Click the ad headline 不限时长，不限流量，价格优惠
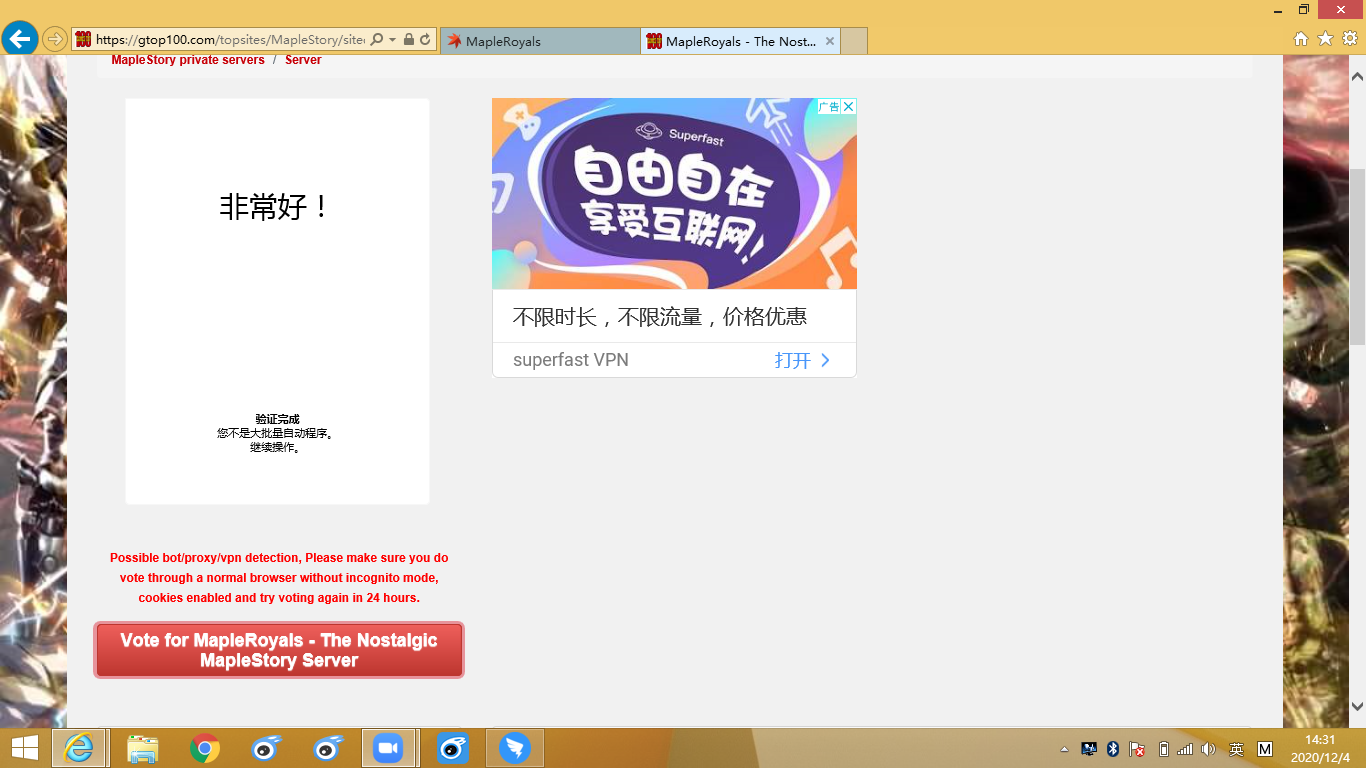The height and width of the screenshot is (768, 1366). pyautogui.click(x=660, y=317)
